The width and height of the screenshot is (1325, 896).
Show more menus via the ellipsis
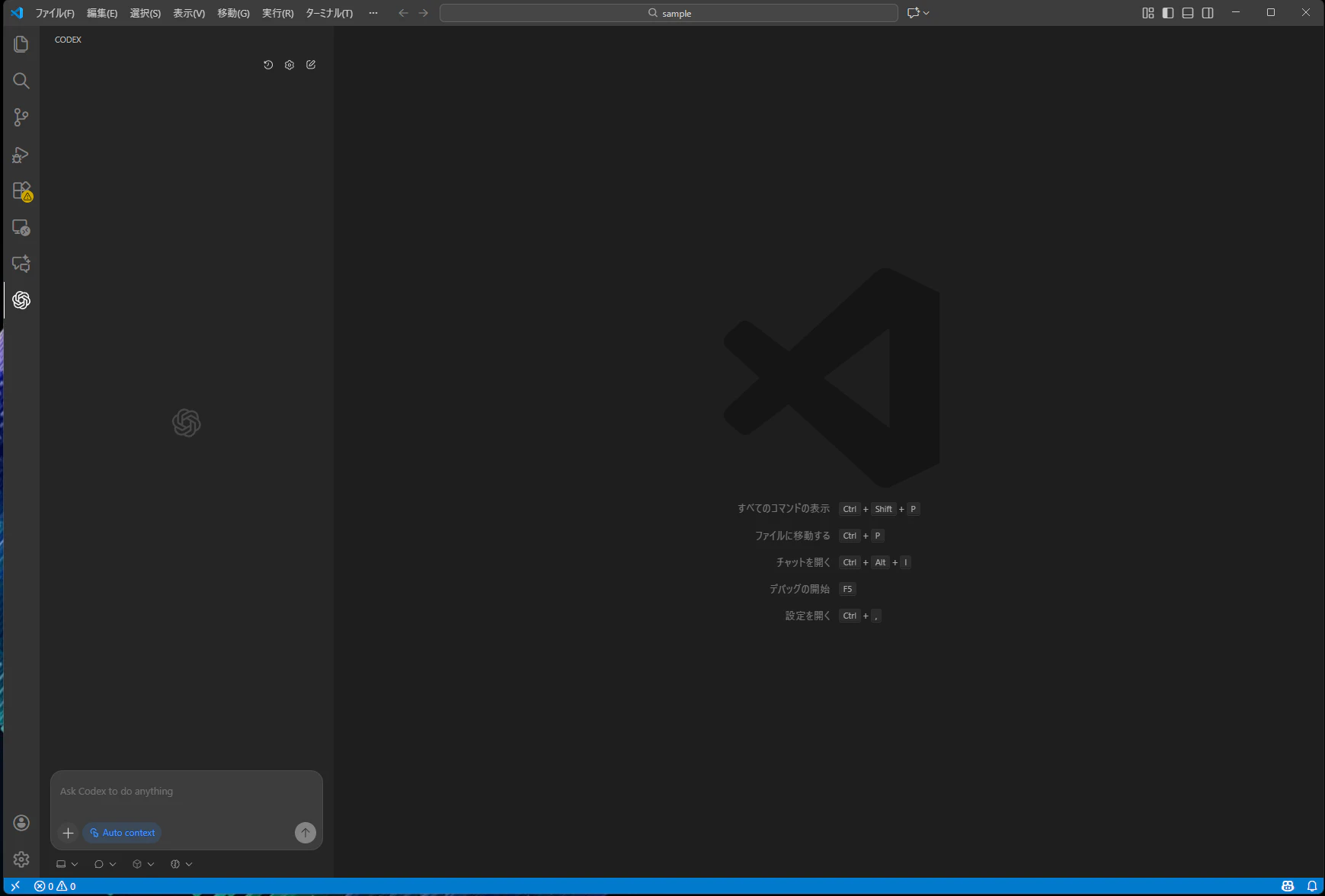pyautogui.click(x=373, y=13)
